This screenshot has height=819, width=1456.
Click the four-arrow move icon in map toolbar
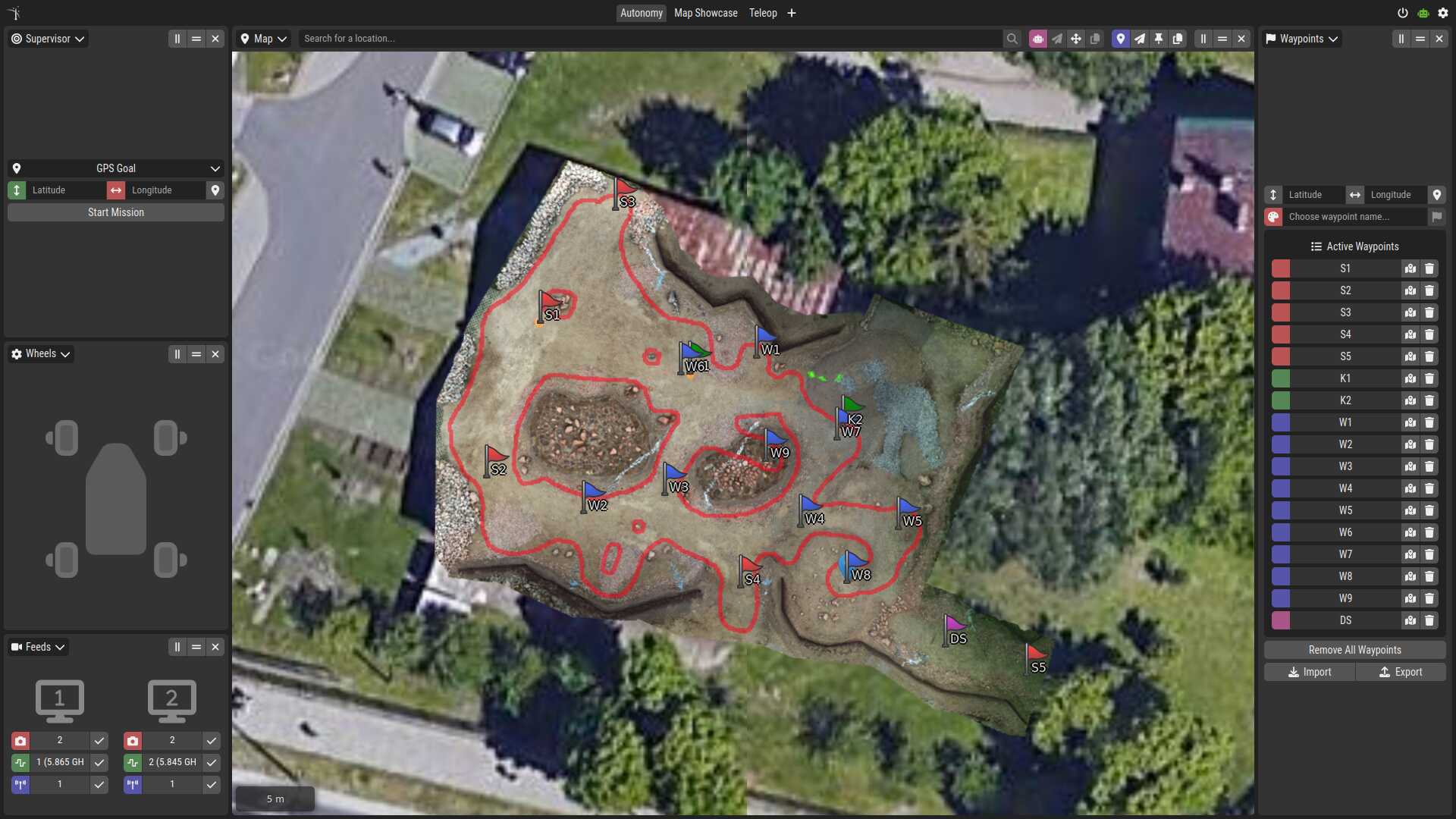click(x=1075, y=39)
